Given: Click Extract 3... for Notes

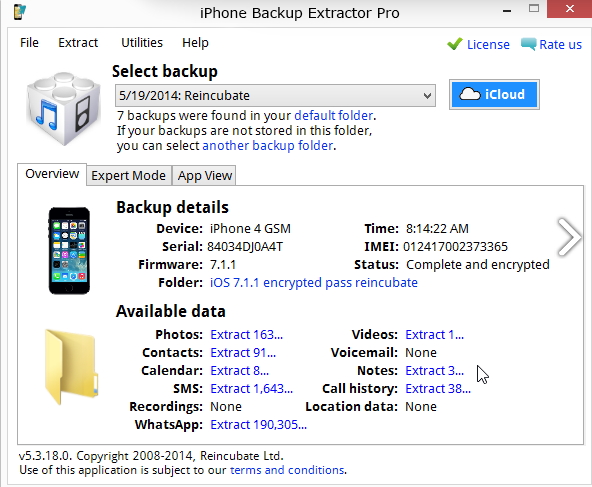Looking at the screenshot, I should click(435, 371).
